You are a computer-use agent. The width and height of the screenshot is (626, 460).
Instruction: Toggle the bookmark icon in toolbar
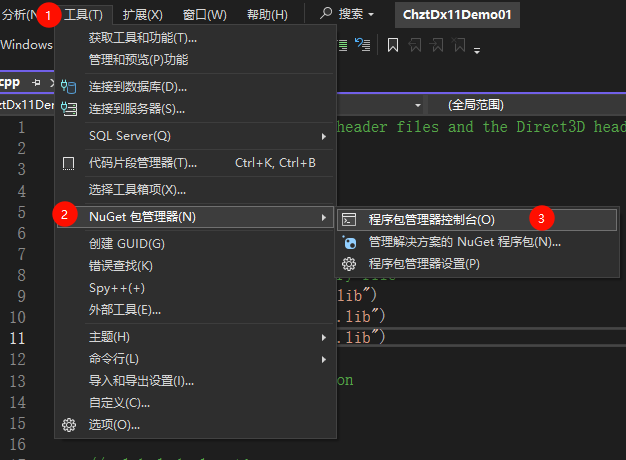[x=393, y=45]
